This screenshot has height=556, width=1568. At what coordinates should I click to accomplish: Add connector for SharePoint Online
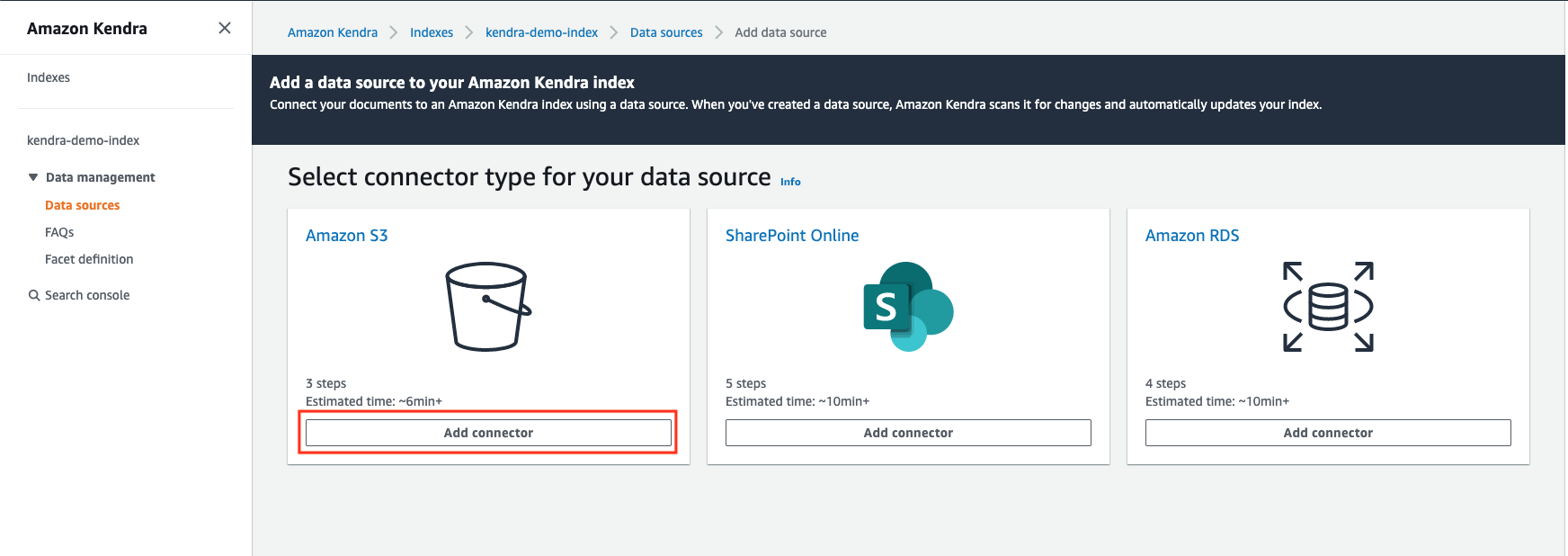pyautogui.click(x=908, y=433)
